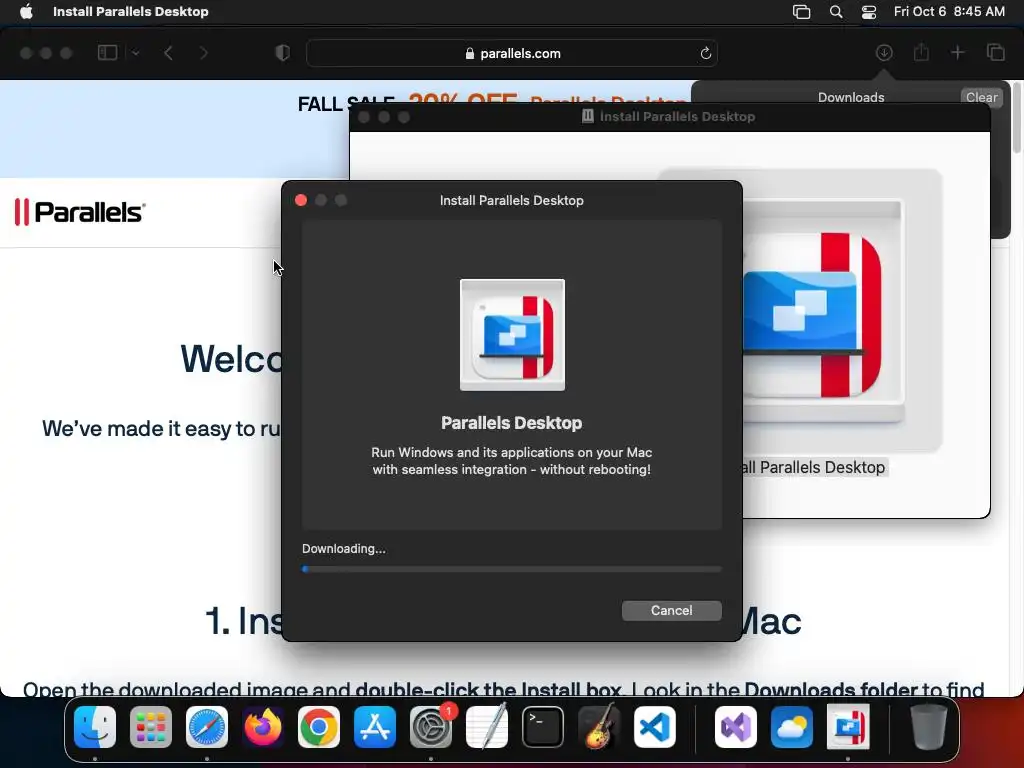
Task: Click the Parallels logo on webpage
Action: coord(80,212)
